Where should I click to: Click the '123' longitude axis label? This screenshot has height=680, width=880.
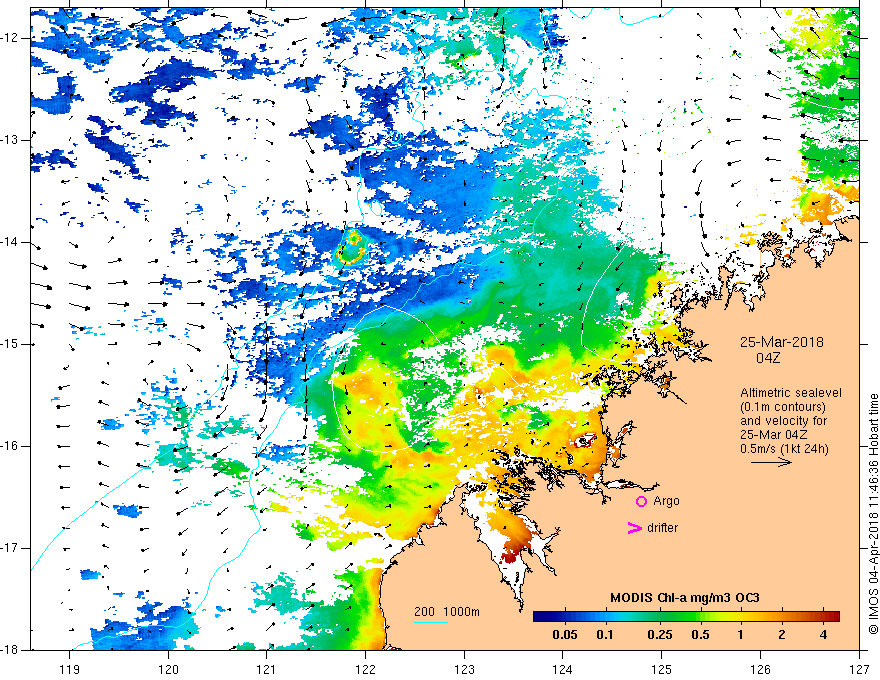tap(464, 669)
